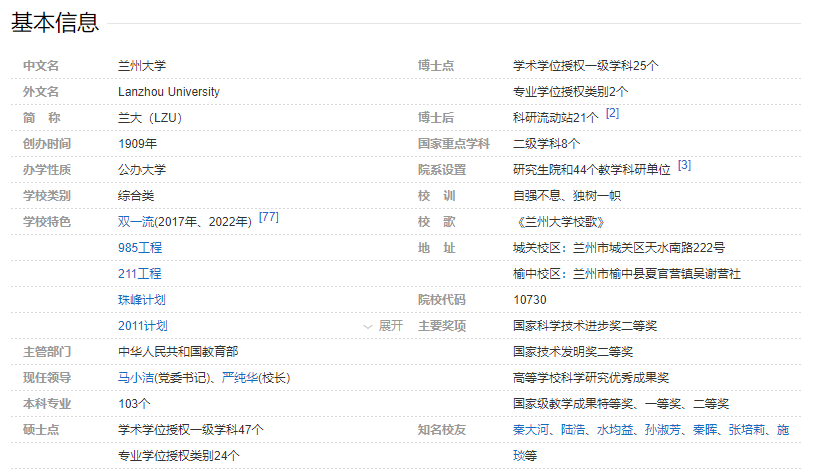Click the 基本信息 section heading
The height and width of the screenshot is (476, 815).
point(55,23)
